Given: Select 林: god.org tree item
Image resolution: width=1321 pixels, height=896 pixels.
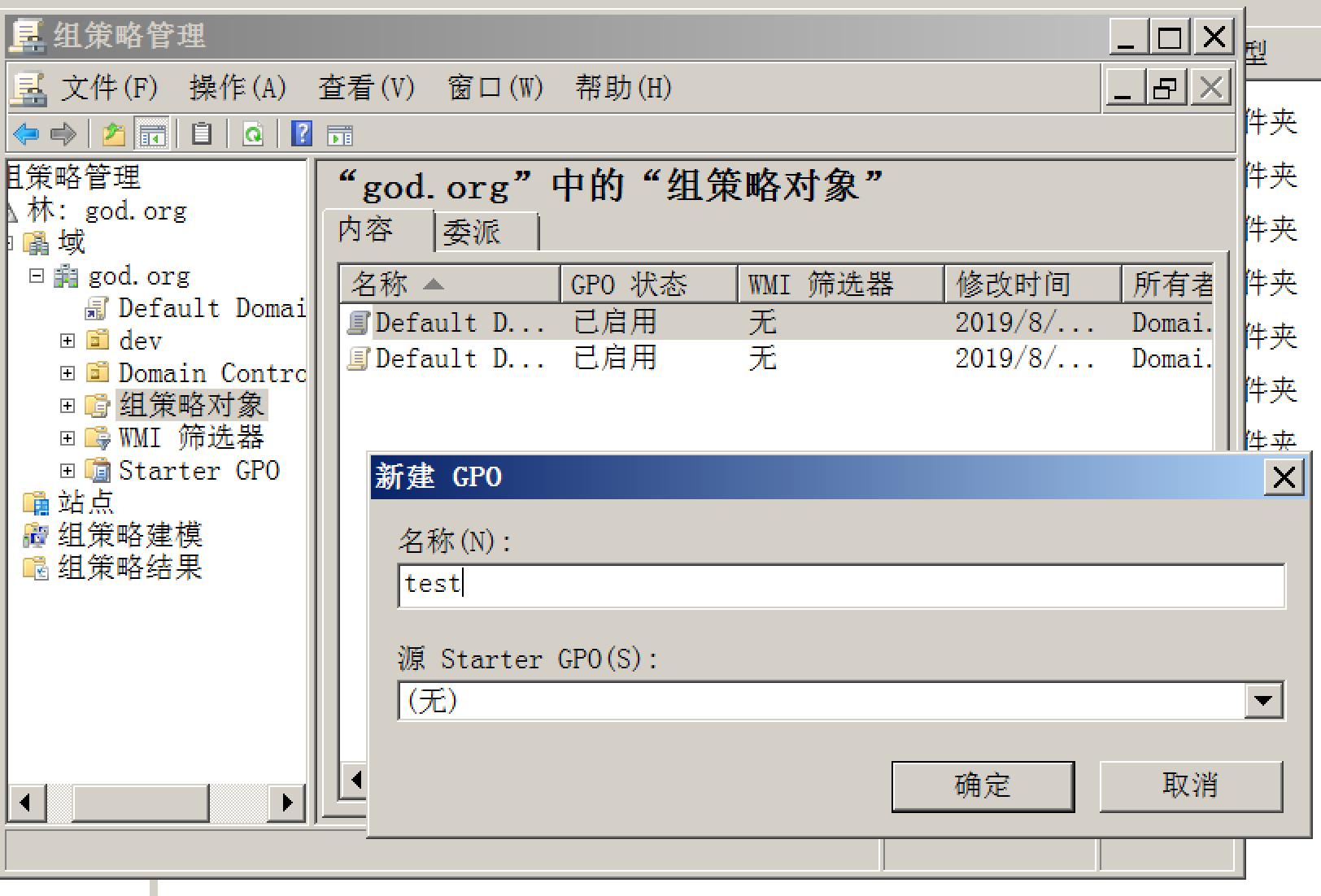Looking at the screenshot, I should (107, 211).
